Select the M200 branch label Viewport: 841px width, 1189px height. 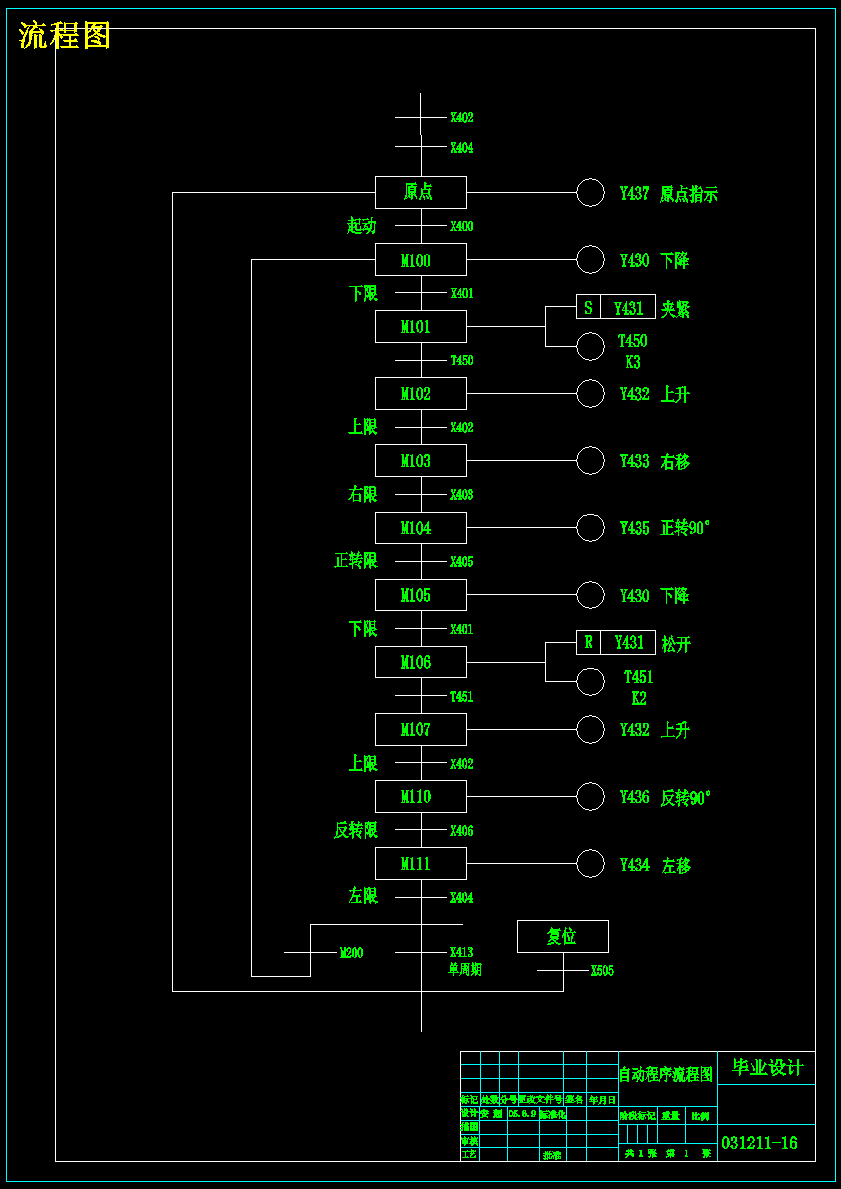pos(351,952)
